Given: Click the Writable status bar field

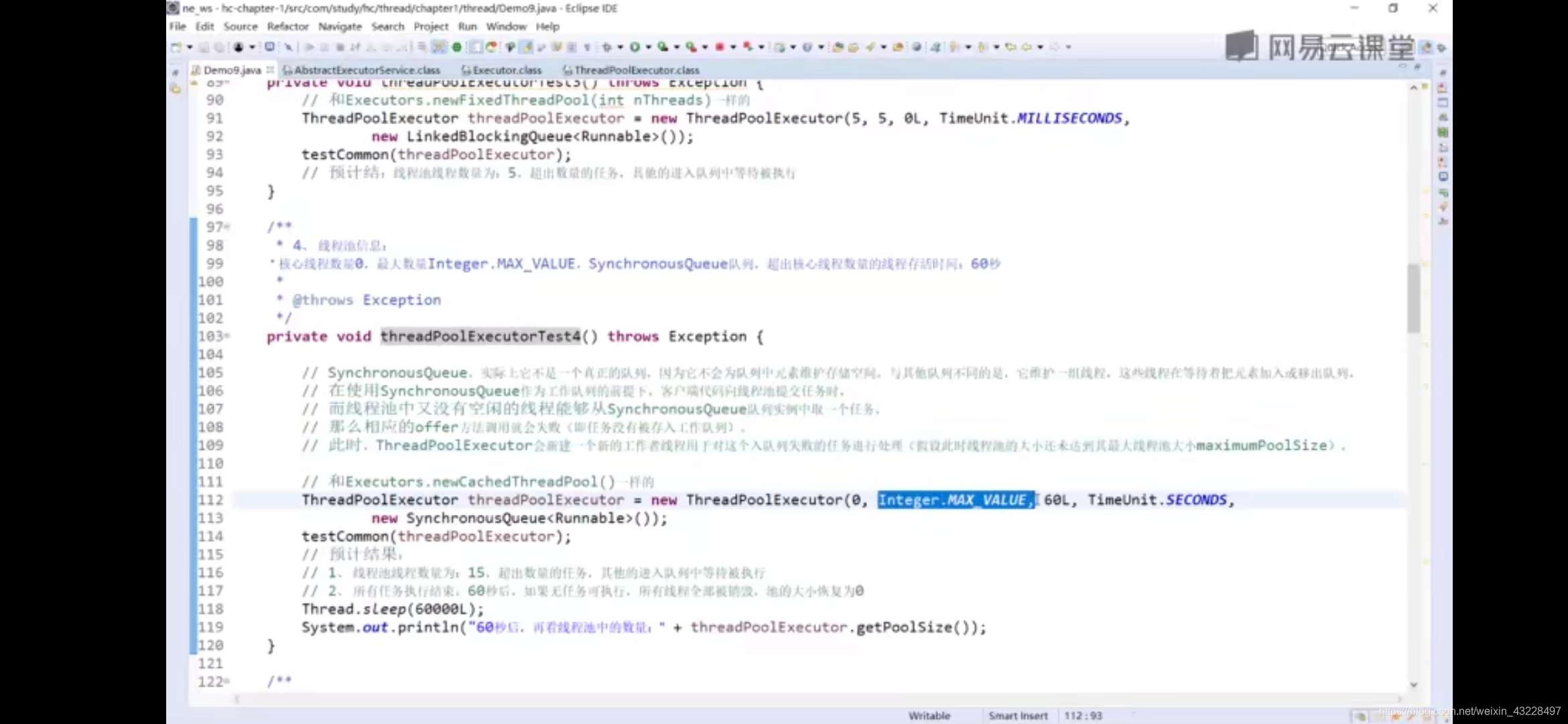Looking at the screenshot, I should click(x=929, y=716).
